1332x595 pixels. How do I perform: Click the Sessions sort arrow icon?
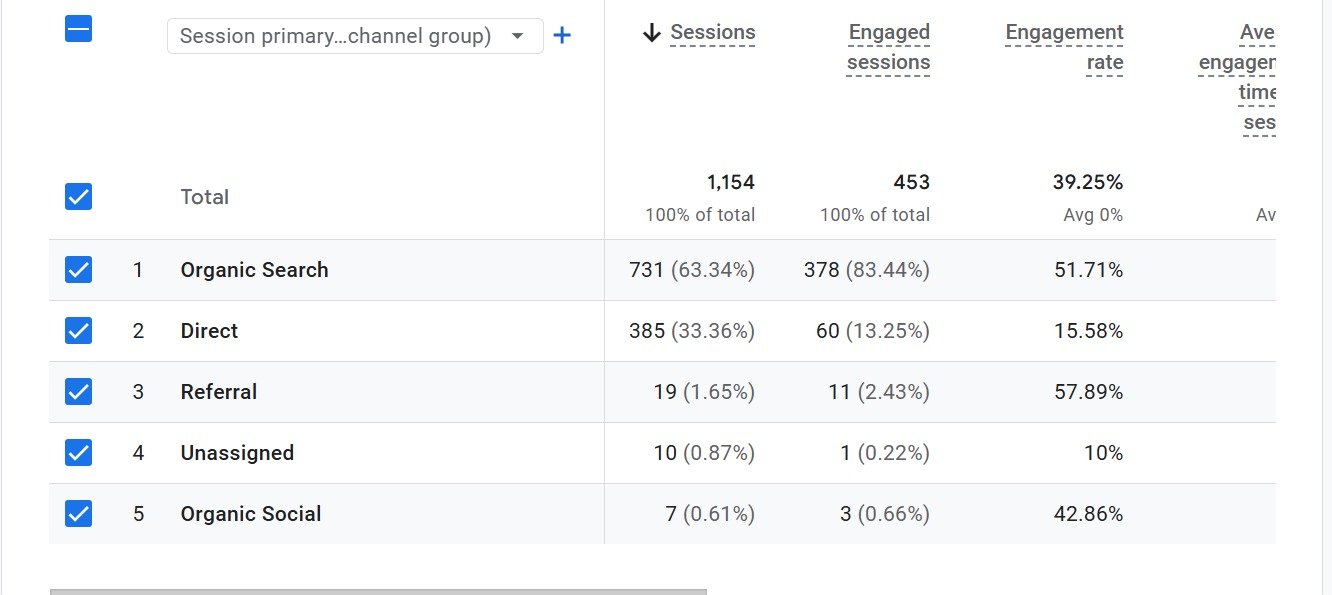coord(652,33)
